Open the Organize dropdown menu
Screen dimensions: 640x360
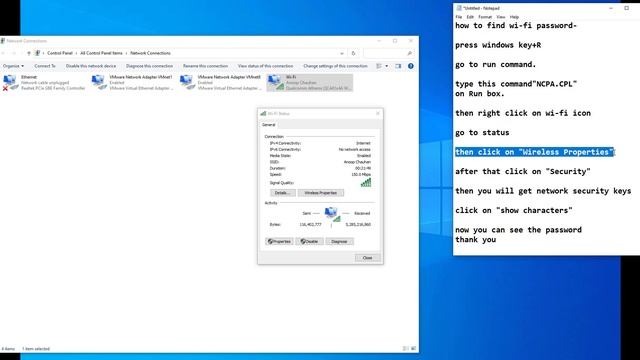click(x=13, y=66)
